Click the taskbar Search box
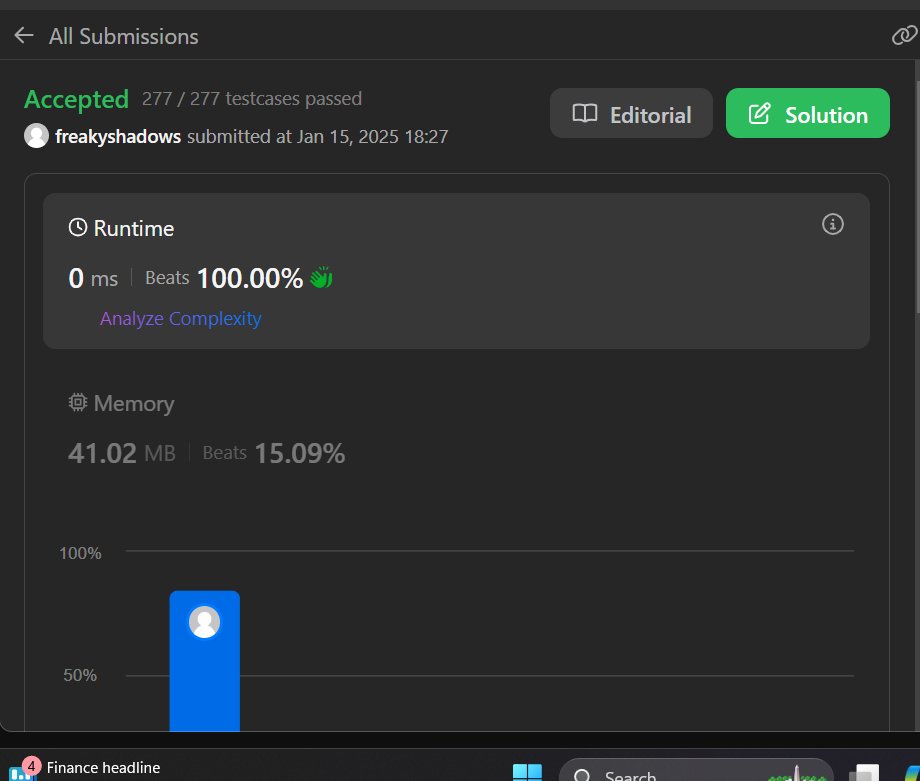This screenshot has height=781, width=920. pos(696,772)
